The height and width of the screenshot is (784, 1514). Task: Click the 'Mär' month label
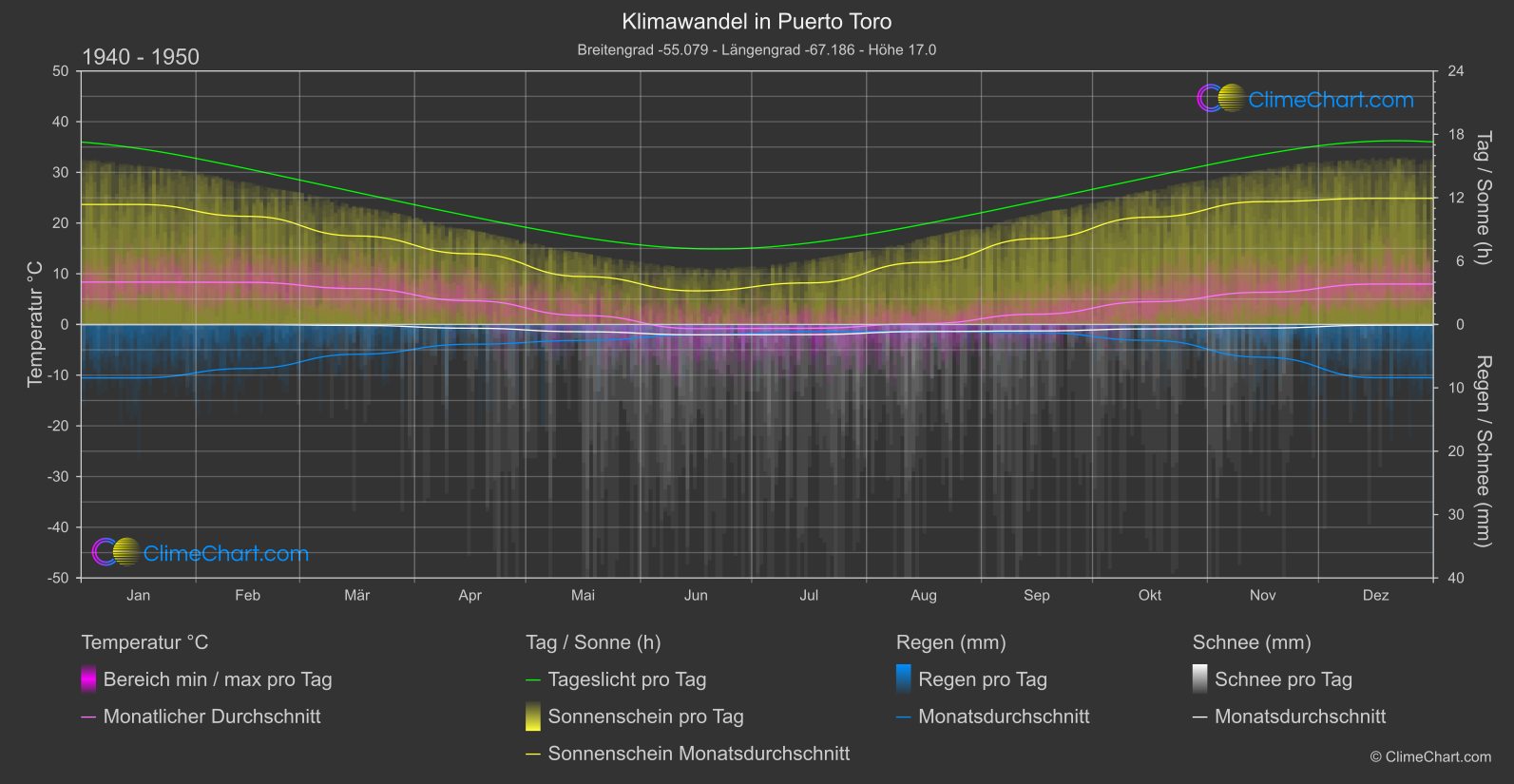coord(356,595)
